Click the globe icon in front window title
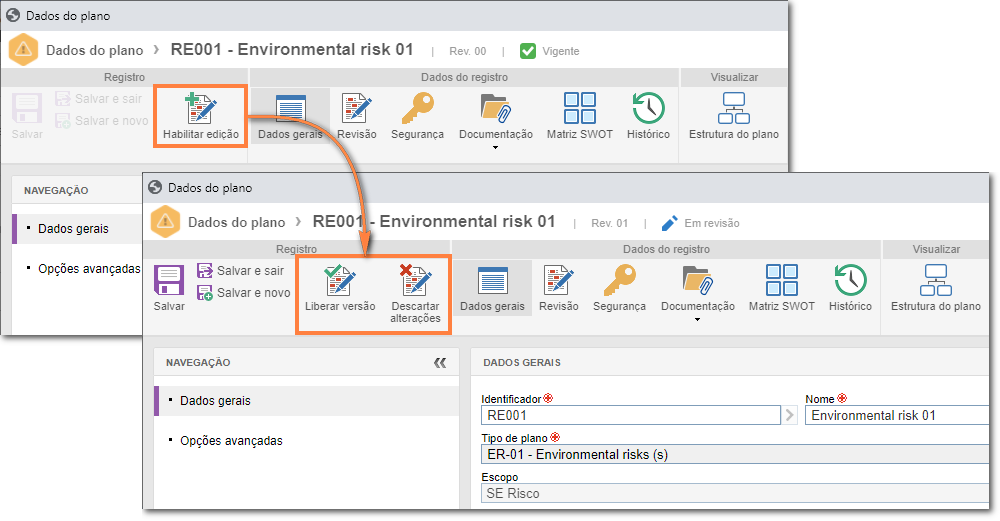Screen dimensions: 1000x521 (155, 187)
